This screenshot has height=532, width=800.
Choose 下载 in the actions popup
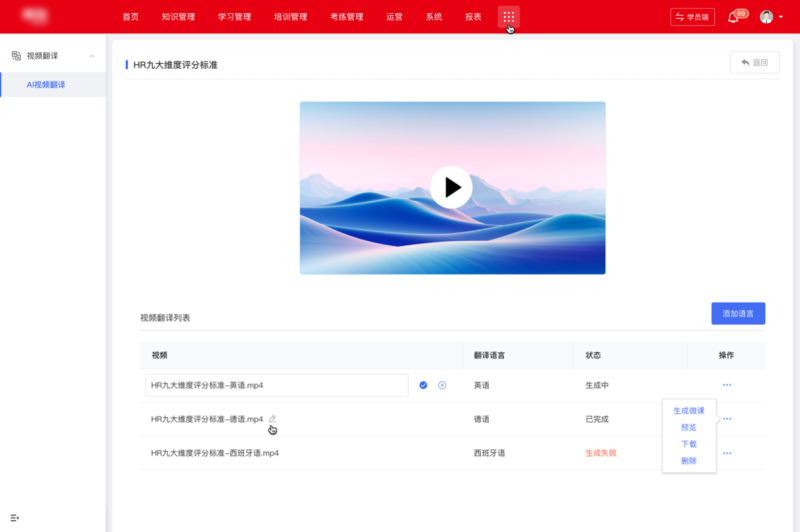coord(688,444)
